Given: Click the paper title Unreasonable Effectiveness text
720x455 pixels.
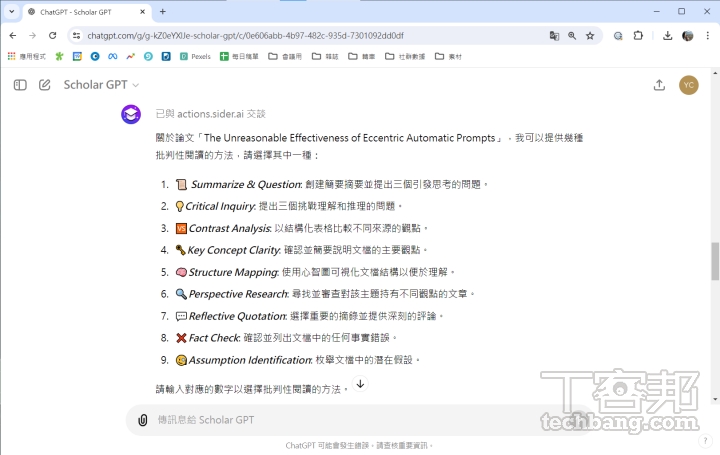Looking at the screenshot, I should click(349, 138).
